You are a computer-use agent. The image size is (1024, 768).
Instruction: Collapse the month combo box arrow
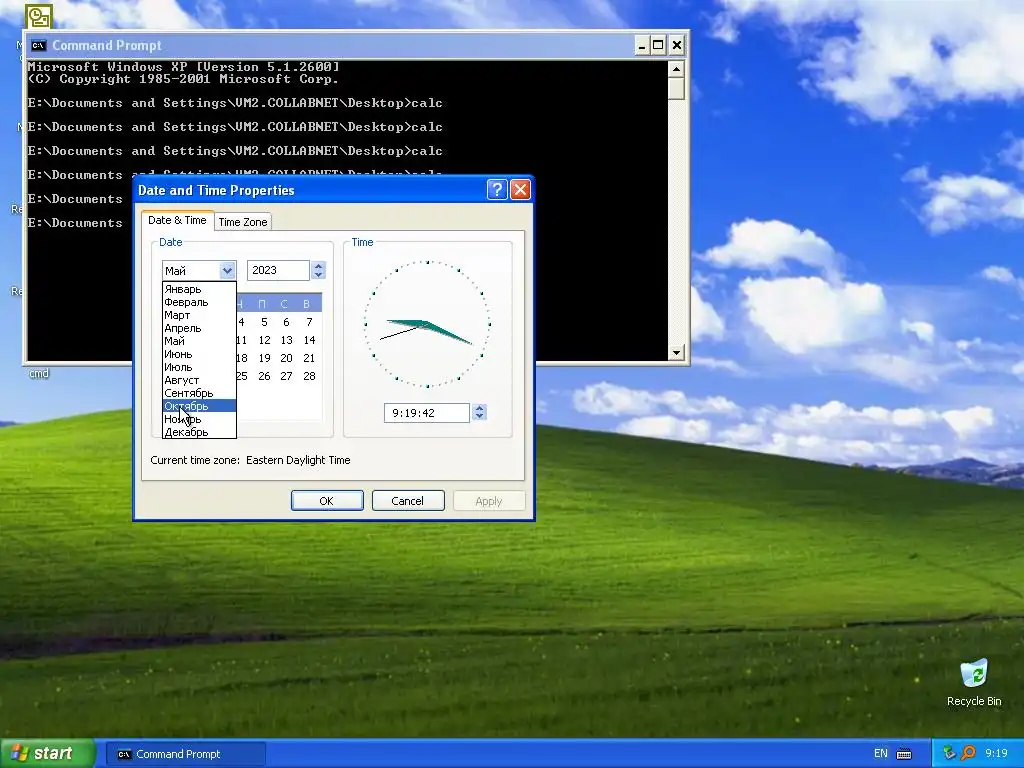pyautogui.click(x=227, y=270)
